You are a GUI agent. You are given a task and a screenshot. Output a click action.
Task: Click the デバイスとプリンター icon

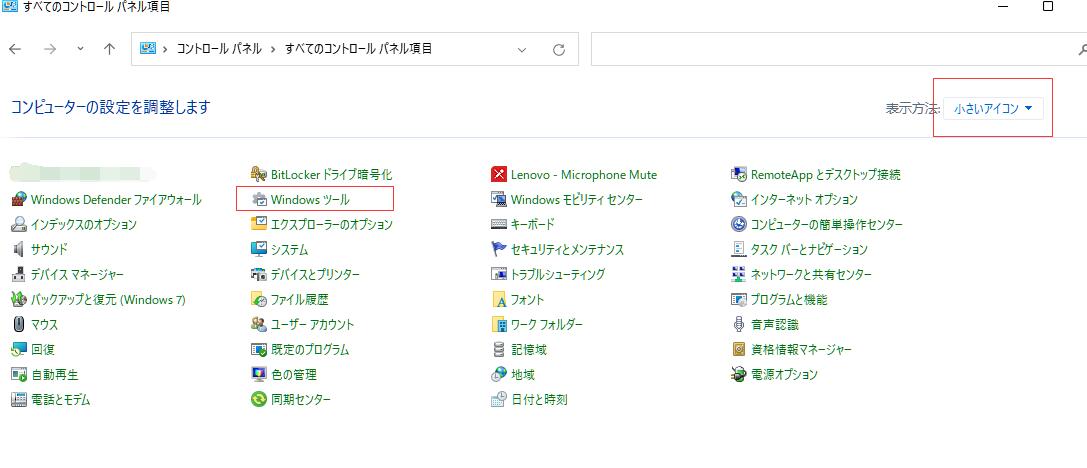[259, 274]
